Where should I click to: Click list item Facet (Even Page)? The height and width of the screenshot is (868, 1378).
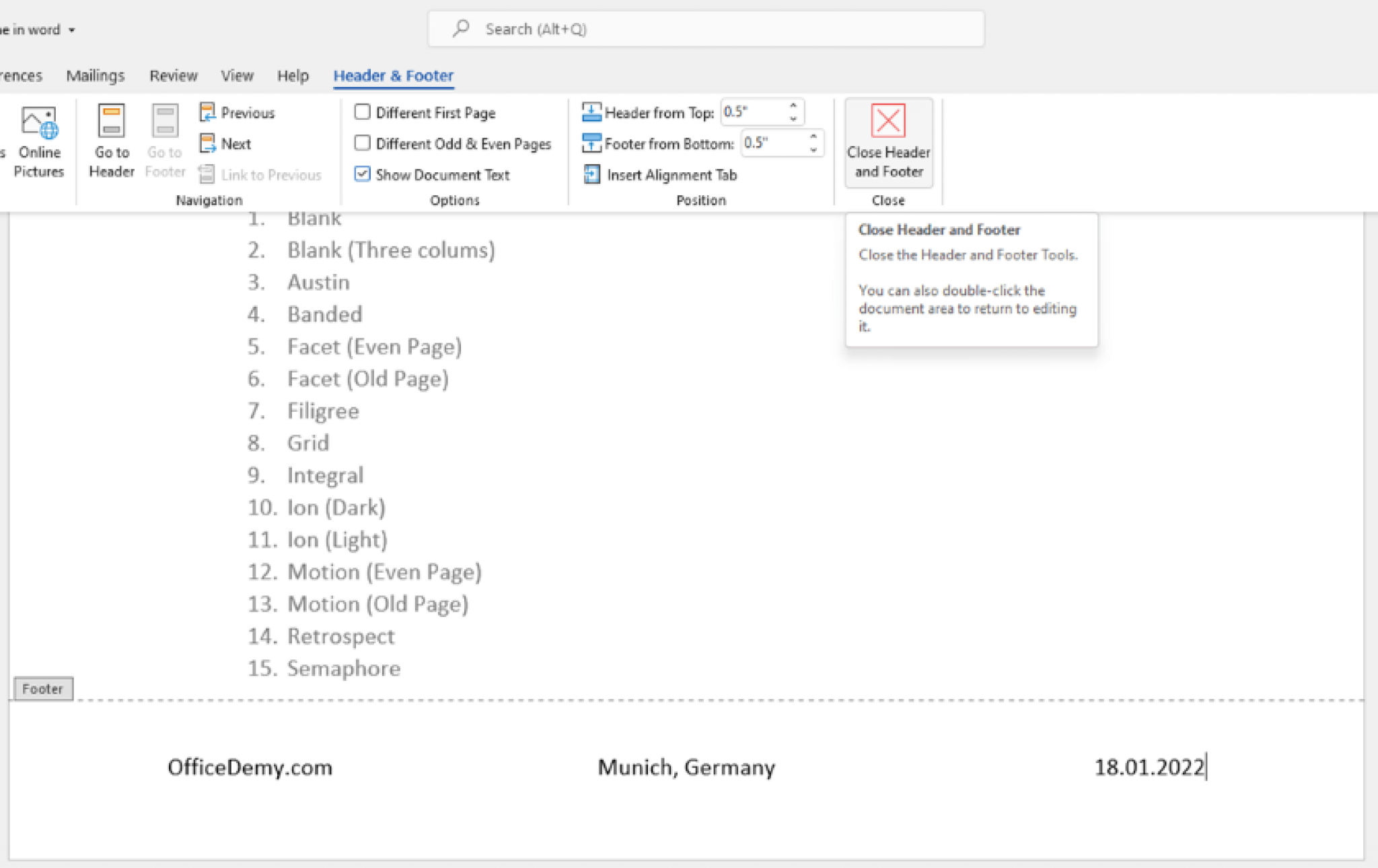pos(374,347)
